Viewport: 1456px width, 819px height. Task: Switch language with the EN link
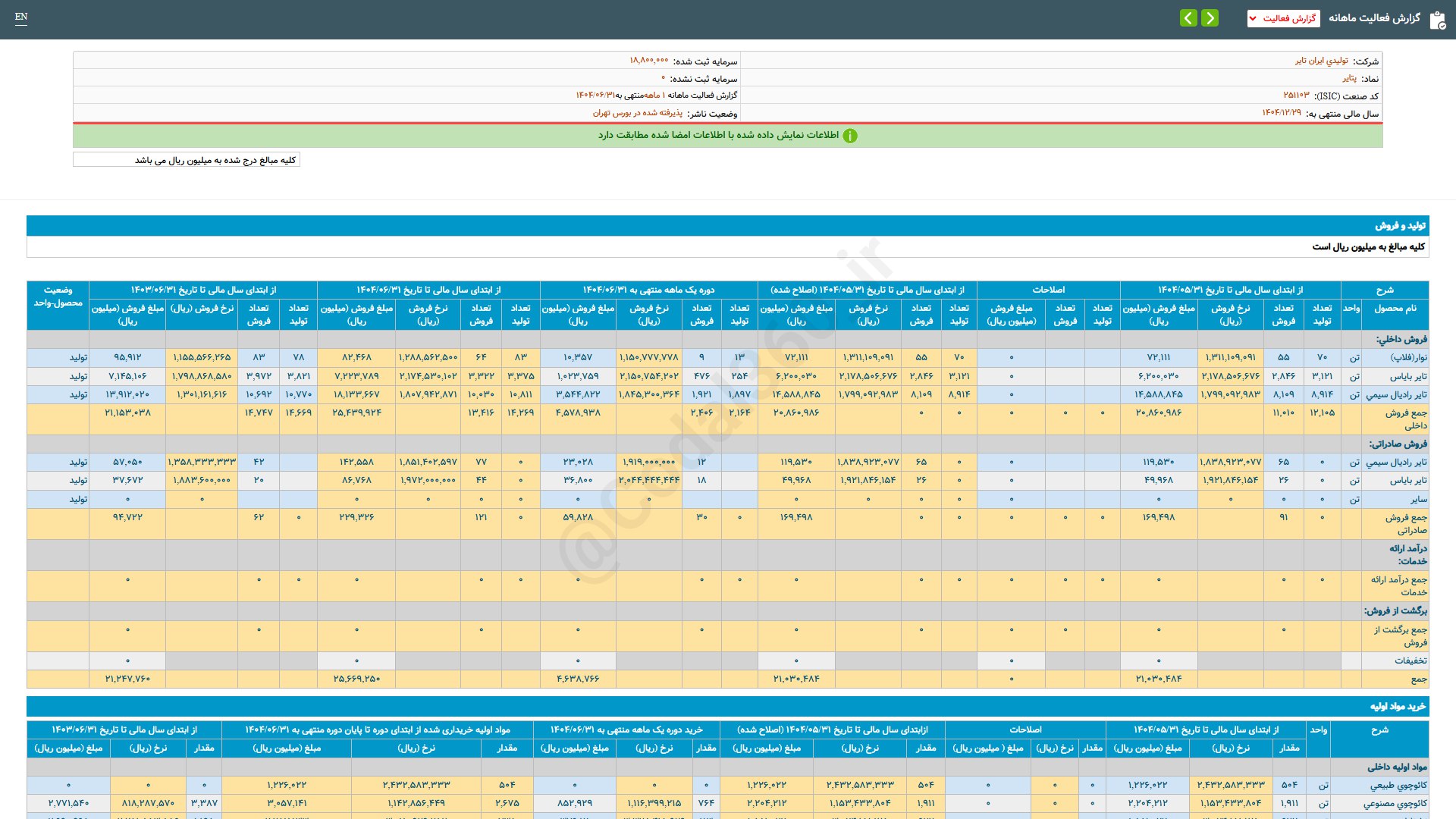pos(21,17)
